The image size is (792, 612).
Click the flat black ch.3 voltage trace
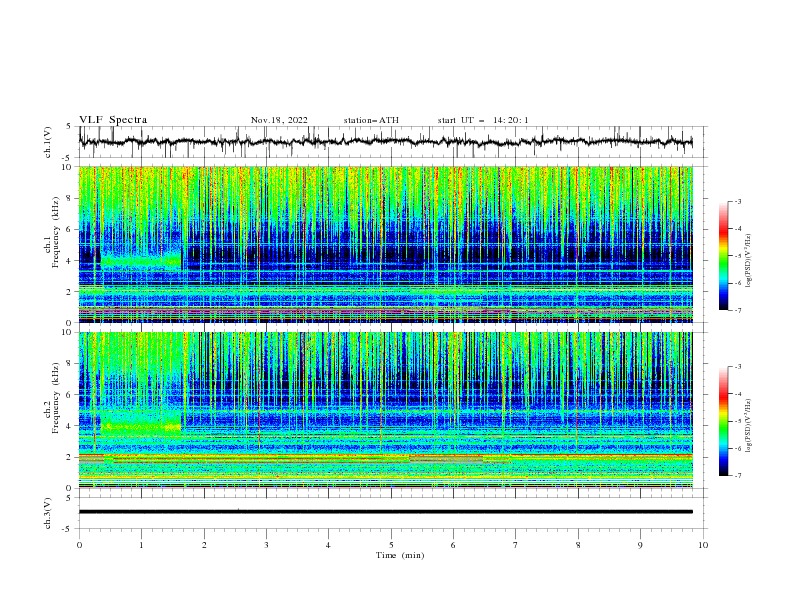click(x=385, y=512)
